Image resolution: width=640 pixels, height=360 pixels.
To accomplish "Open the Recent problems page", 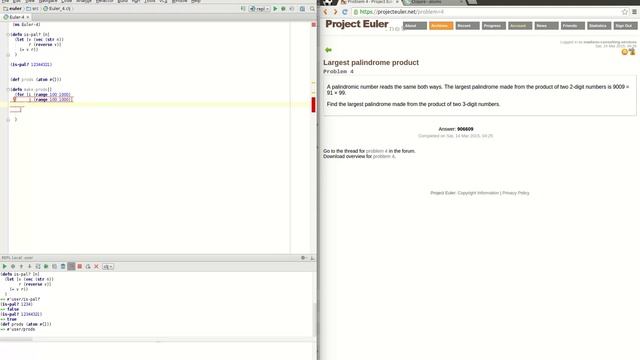I will coord(467,26).
